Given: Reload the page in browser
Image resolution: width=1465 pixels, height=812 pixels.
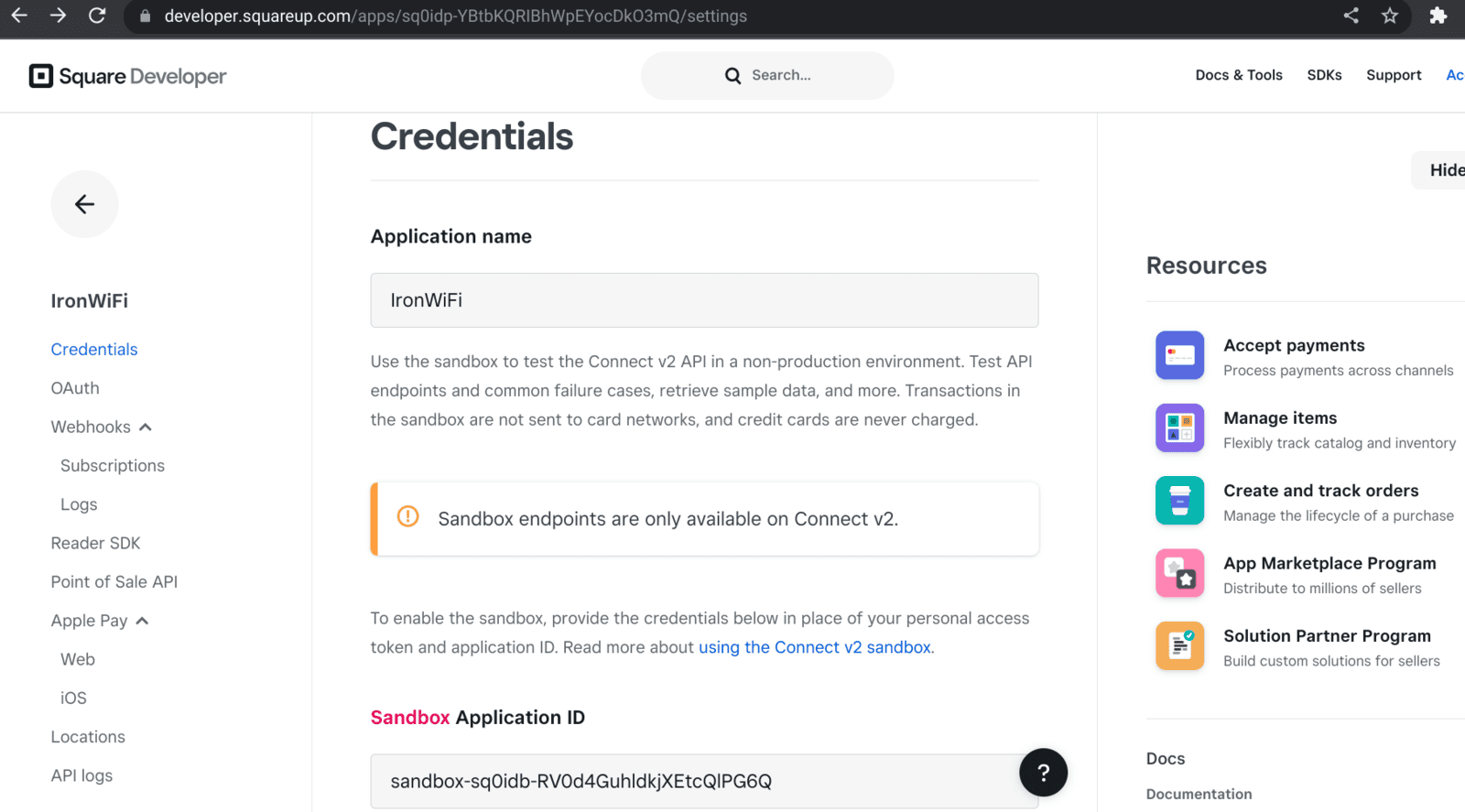Looking at the screenshot, I should 97,16.
